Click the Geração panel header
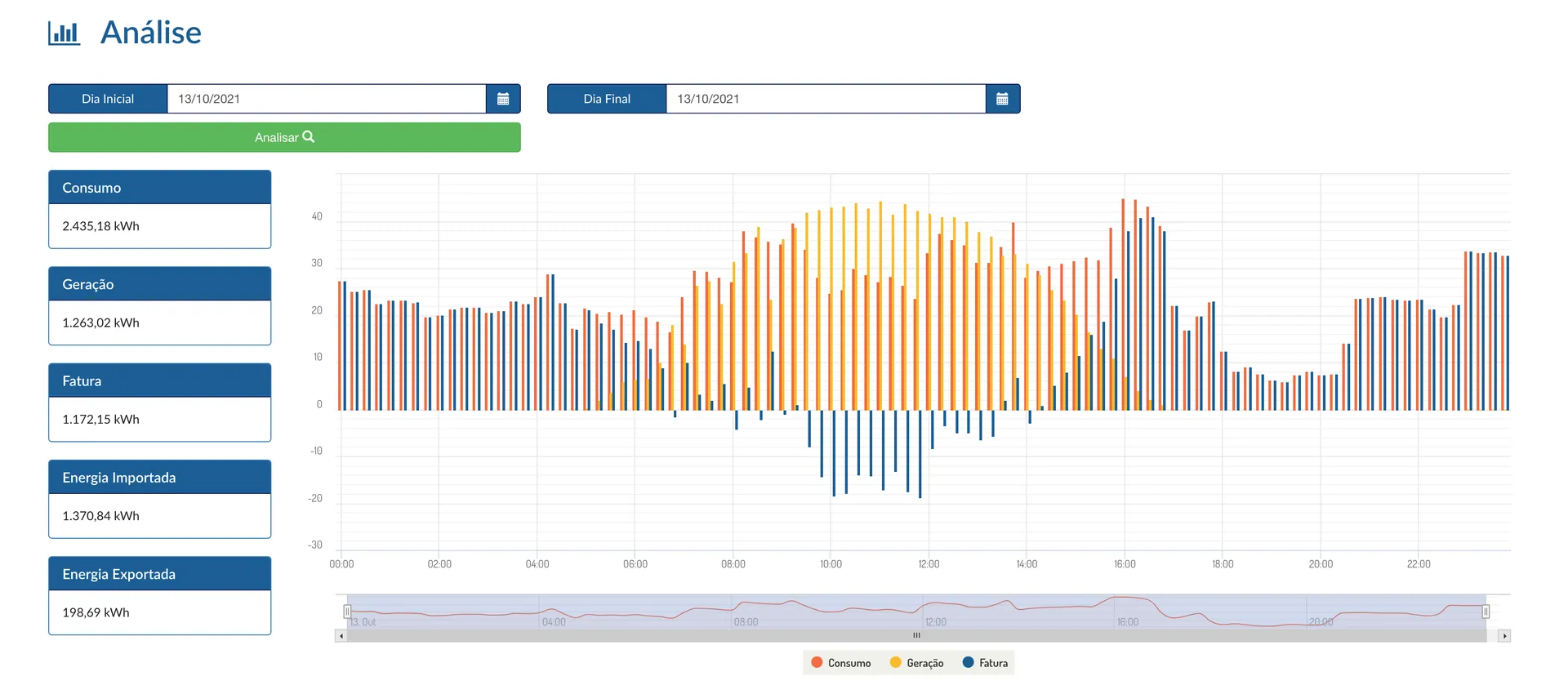The width and height of the screenshot is (1568, 694). pos(159,283)
